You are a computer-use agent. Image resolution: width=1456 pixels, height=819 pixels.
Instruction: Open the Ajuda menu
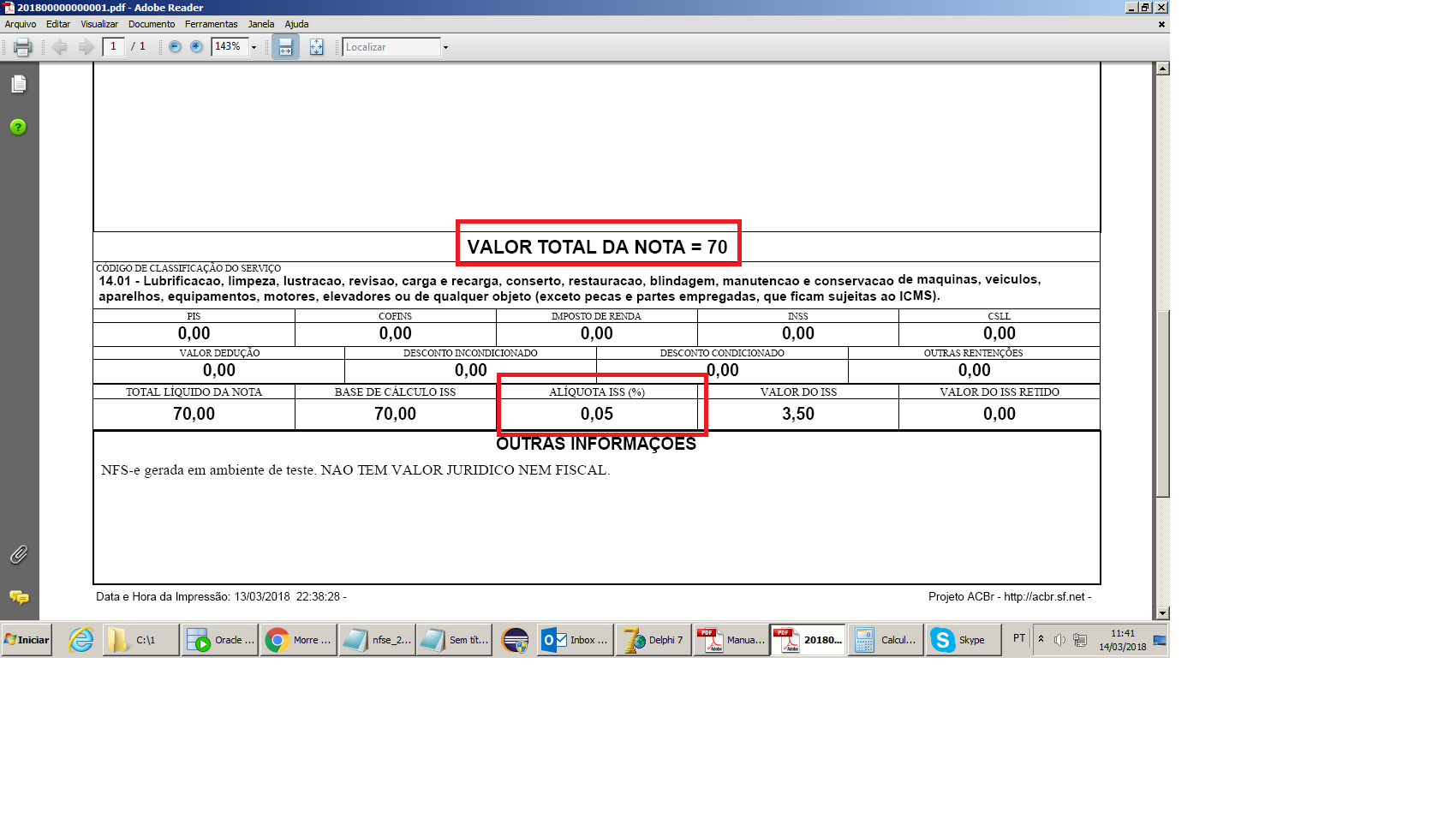coord(296,24)
